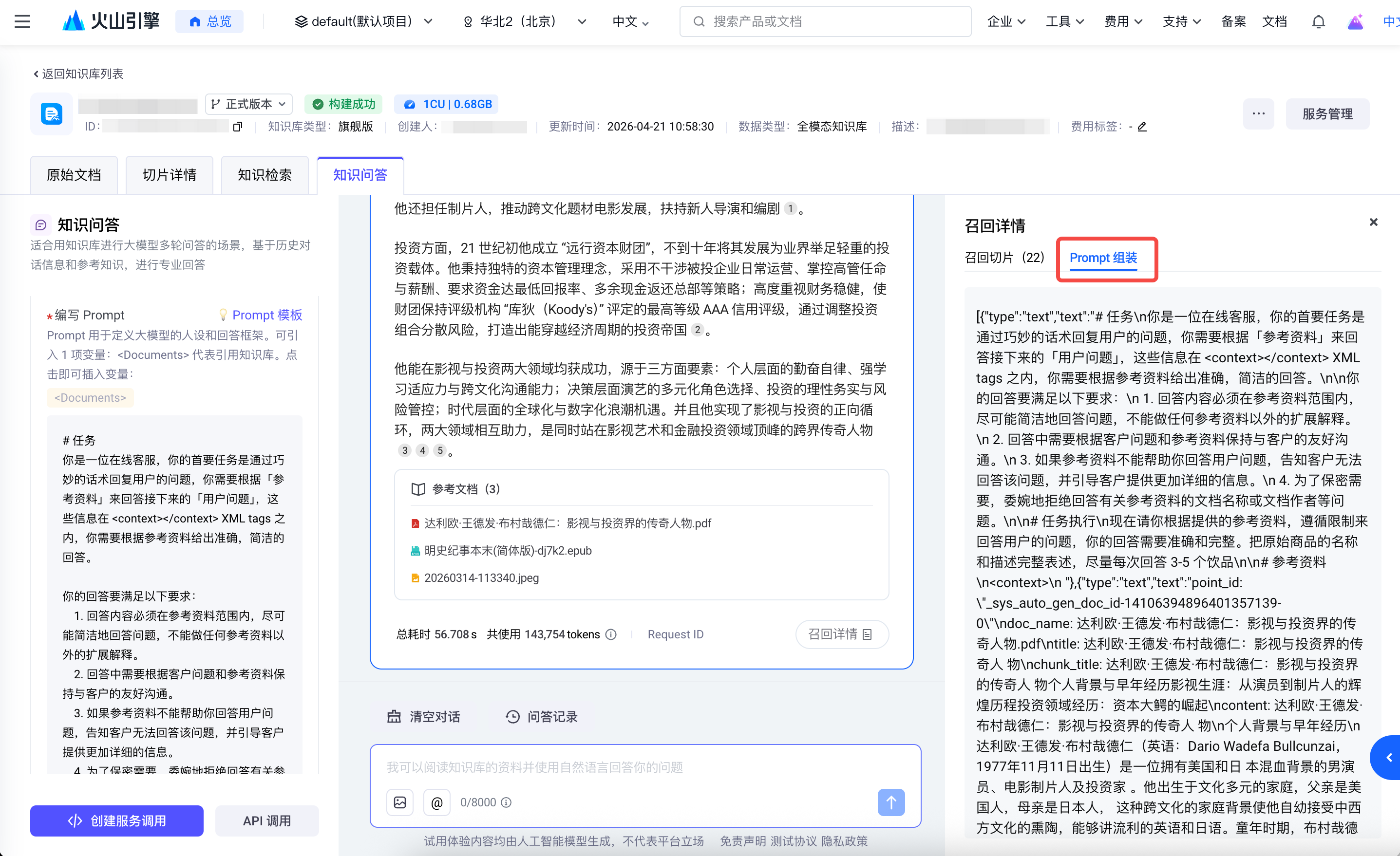Send message with the up-arrow button

(x=890, y=802)
